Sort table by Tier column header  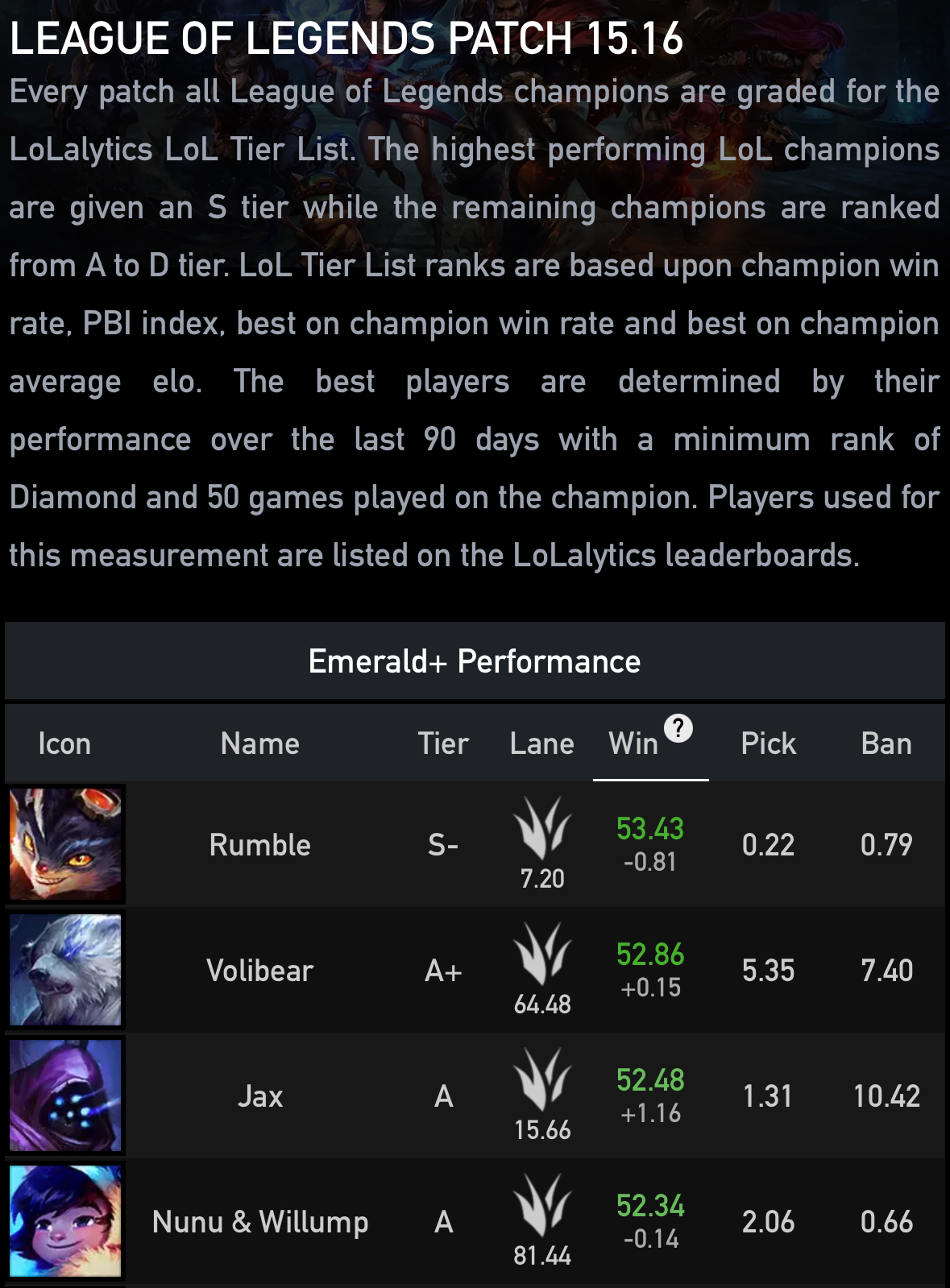point(443,743)
